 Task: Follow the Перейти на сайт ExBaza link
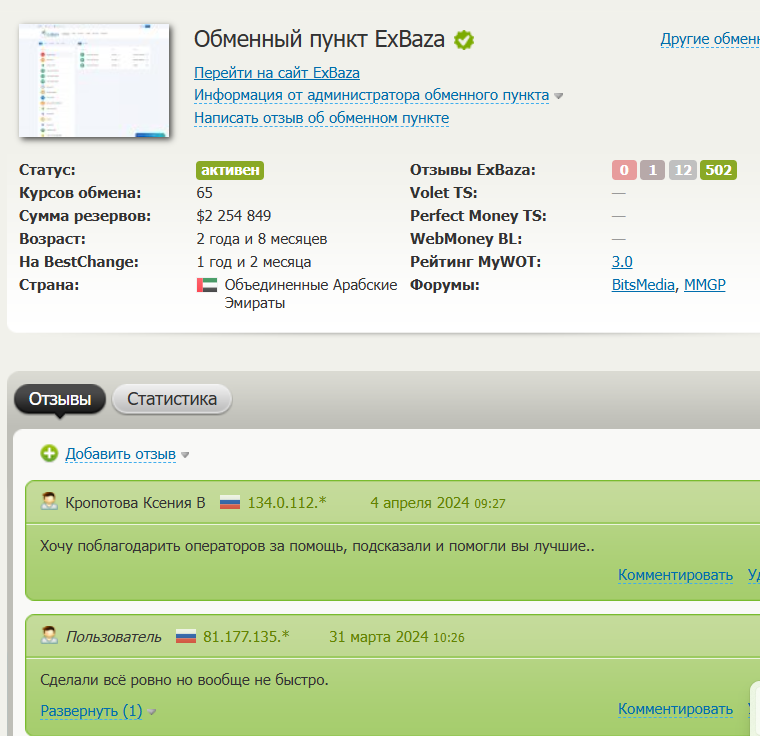[277, 73]
